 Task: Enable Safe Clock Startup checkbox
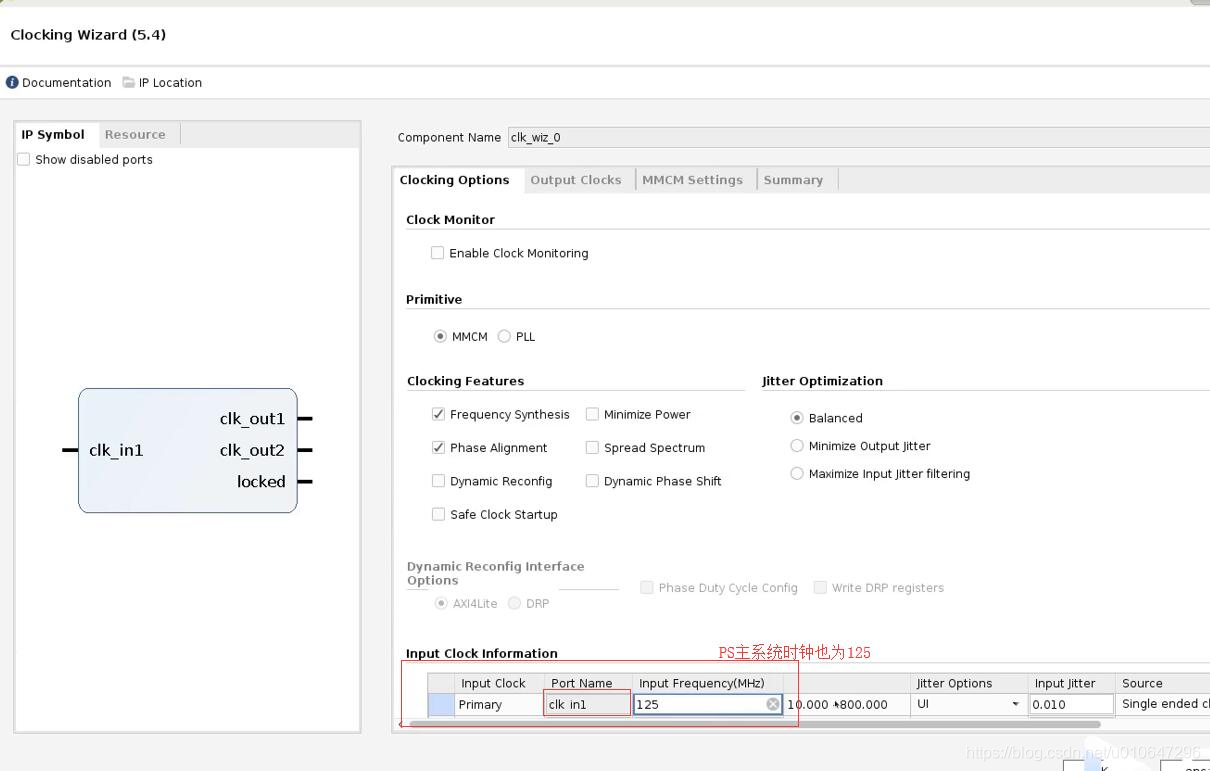(x=438, y=514)
